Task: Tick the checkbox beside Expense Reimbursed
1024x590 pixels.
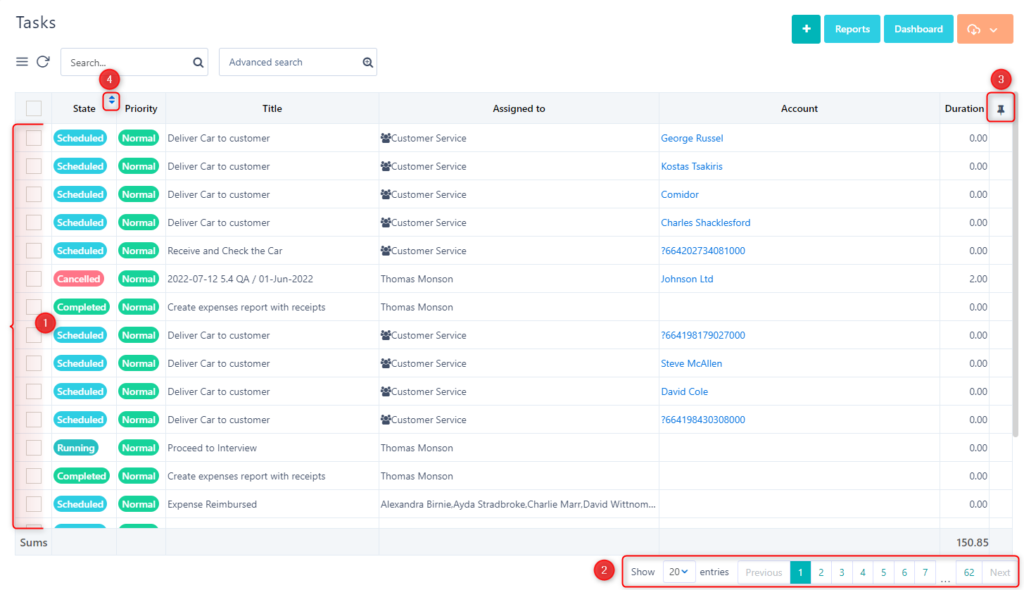Action: pyautogui.click(x=33, y=504)
